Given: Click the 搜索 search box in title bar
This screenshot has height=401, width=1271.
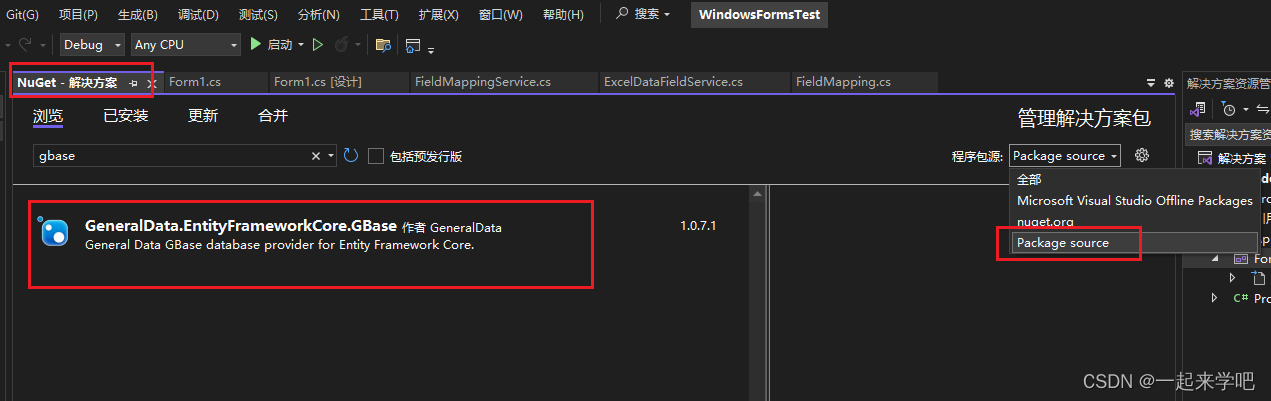Looking at the screenshot, I should point(643,15).
